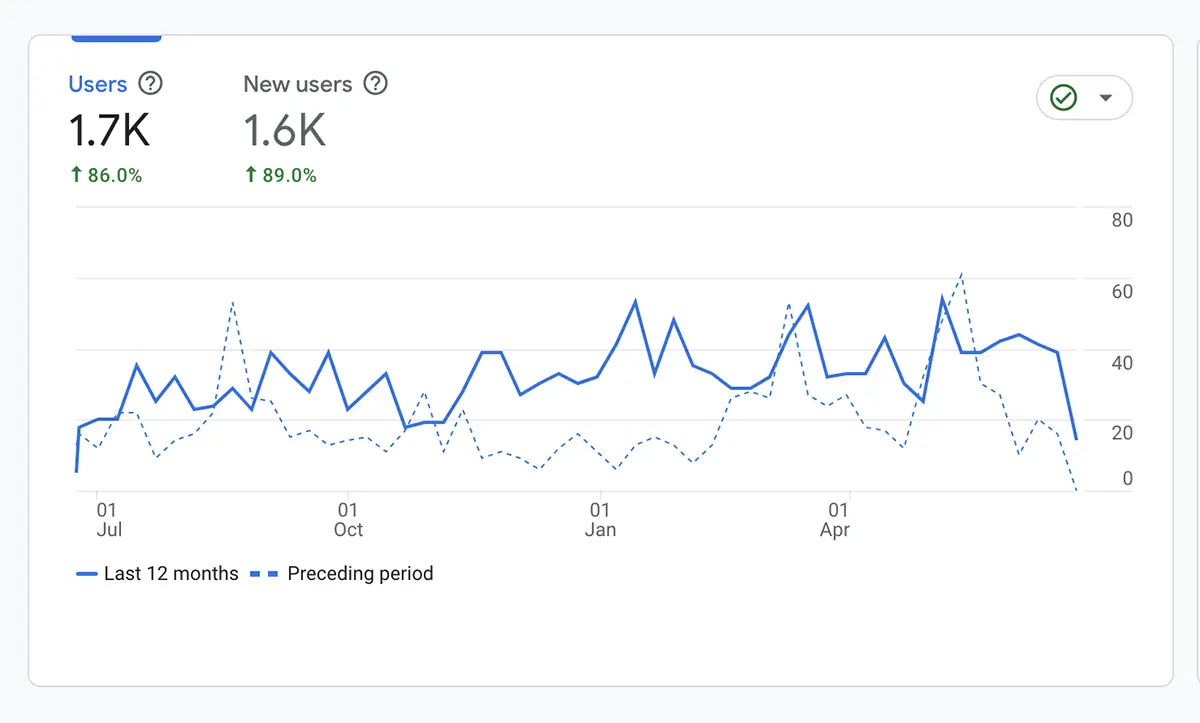Image resolution: width=1200 pixels, height=723 pixels.
Task: Click the Users help question mark icon
Action: point(151,84)
